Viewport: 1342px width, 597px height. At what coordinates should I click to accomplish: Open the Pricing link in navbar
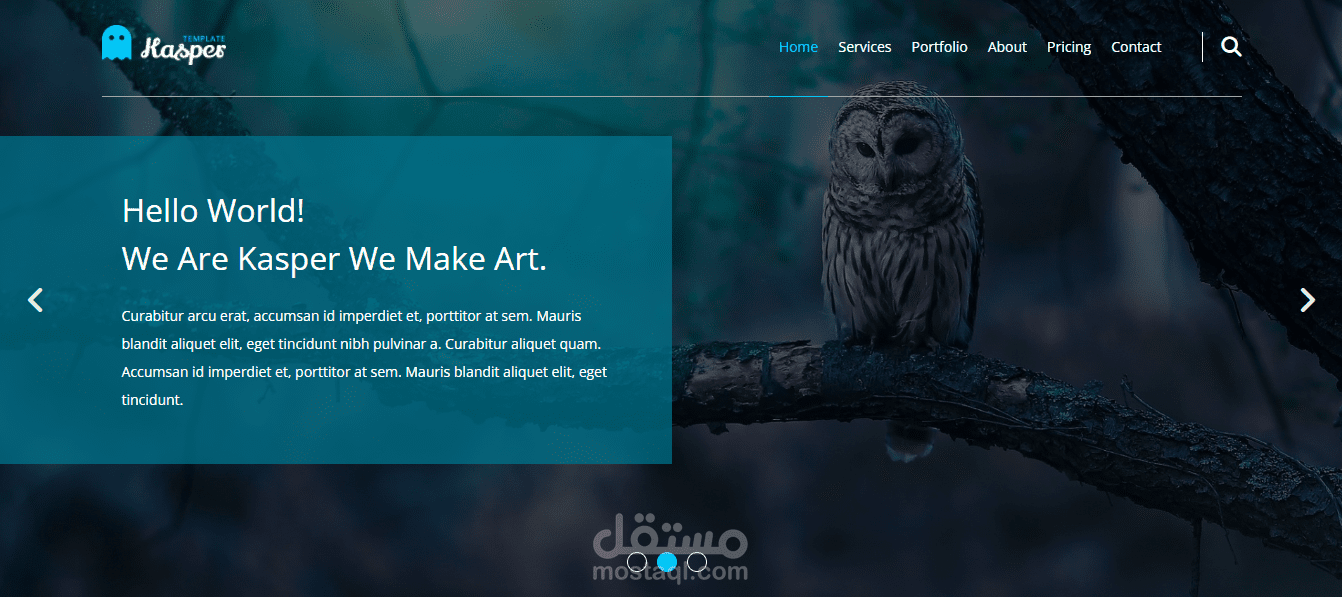click(1069, 47)
